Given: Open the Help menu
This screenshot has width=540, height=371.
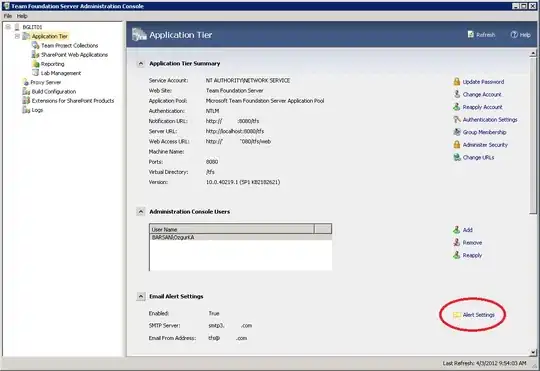Looking at the screenshot, I should (x=22, y=16).
